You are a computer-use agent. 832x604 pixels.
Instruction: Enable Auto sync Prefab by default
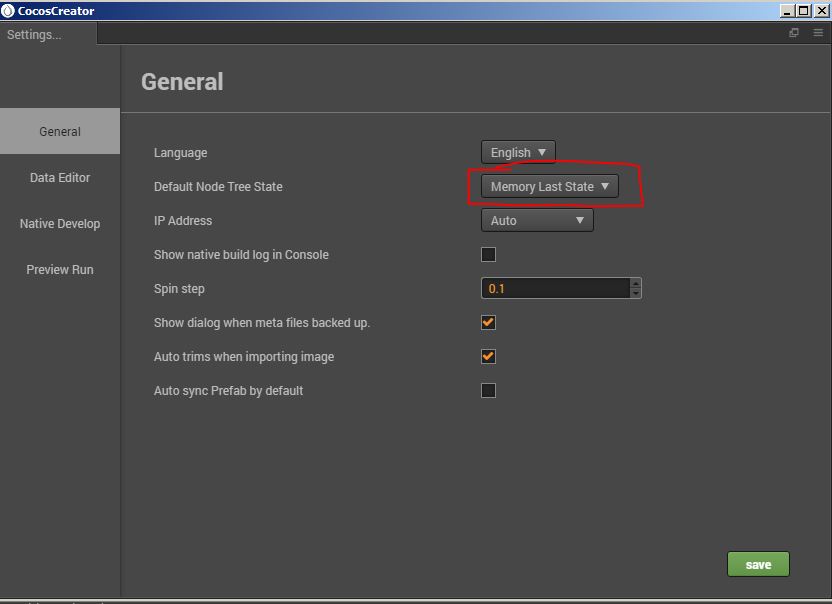click(488, 391)
